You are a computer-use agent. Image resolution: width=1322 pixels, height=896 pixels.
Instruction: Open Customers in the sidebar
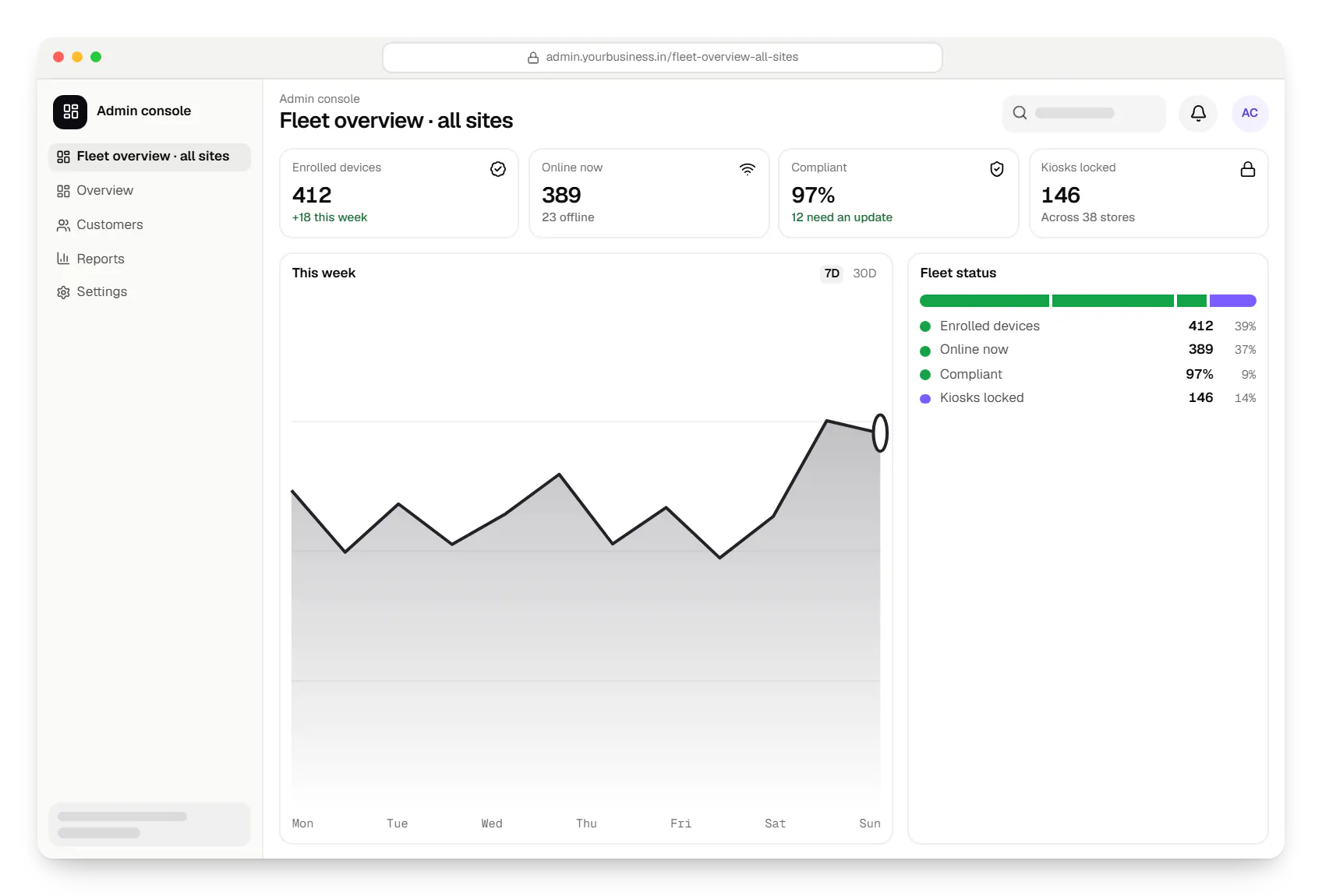(150, 225)
